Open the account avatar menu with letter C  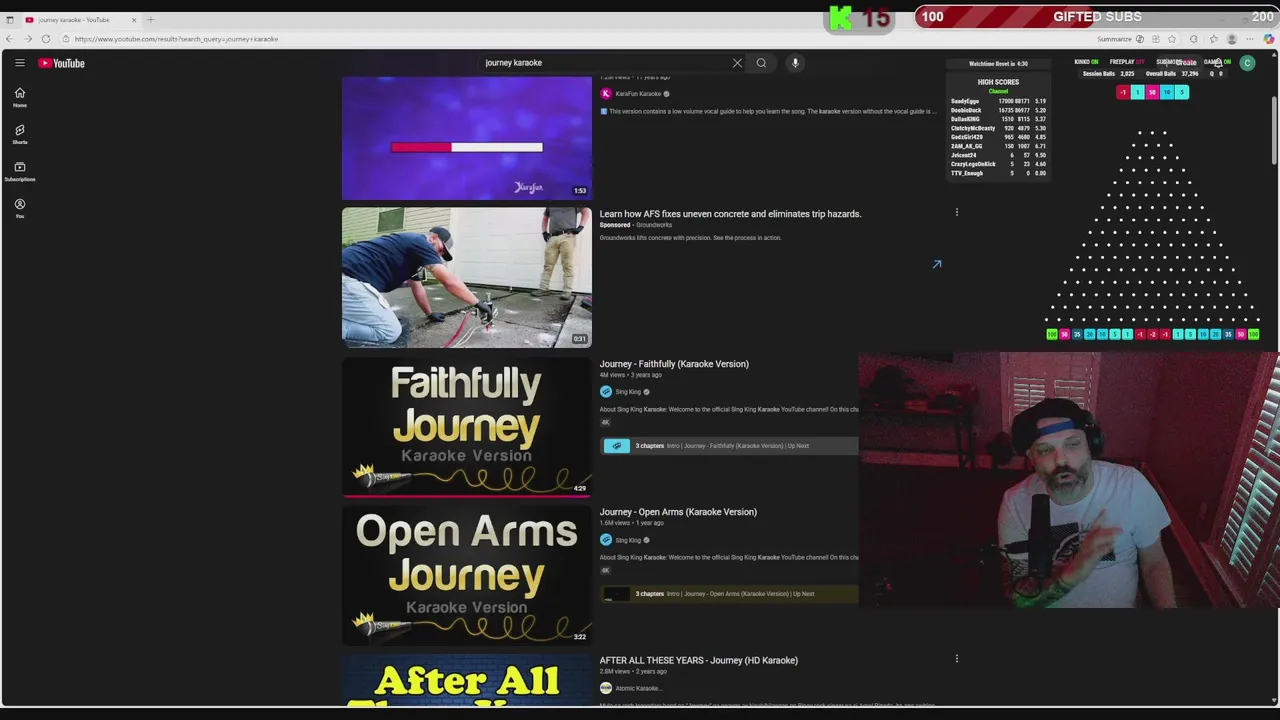(1247, 63)
